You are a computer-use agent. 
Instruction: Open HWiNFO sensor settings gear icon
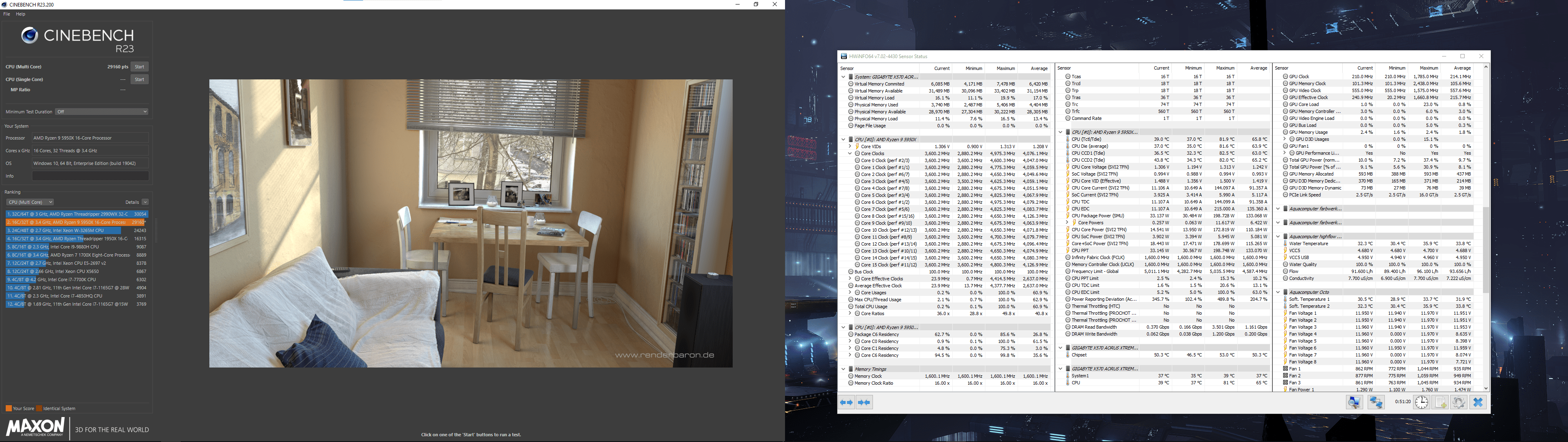[1458, 402]
